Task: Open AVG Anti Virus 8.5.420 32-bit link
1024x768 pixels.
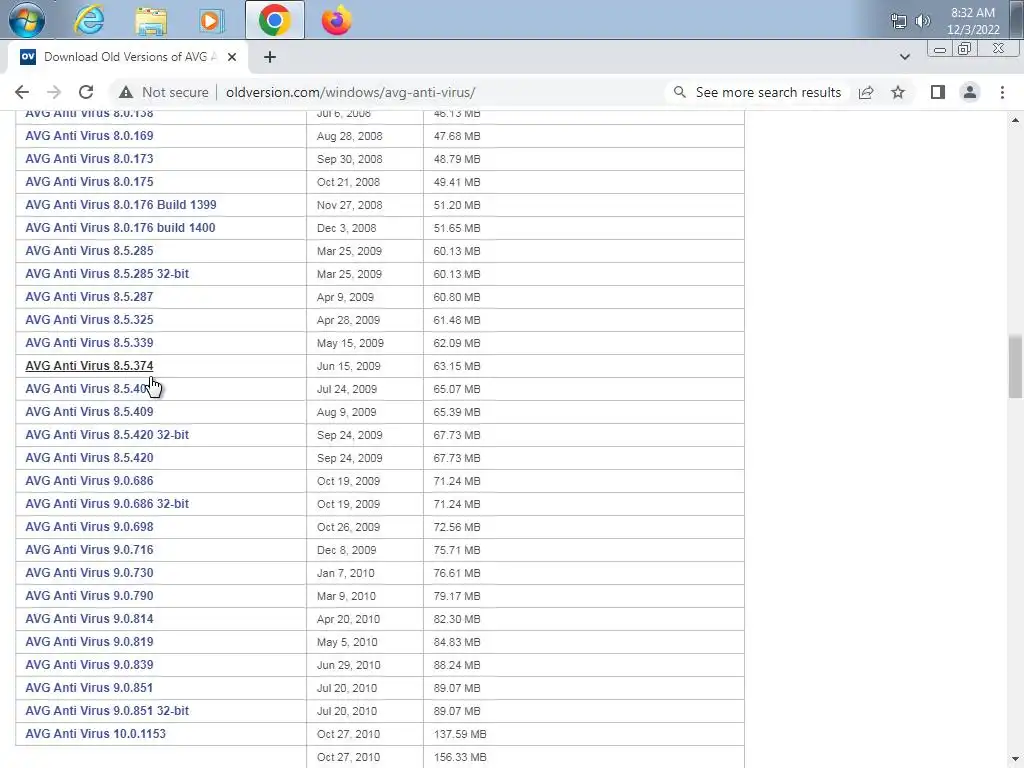Action: 107,434
